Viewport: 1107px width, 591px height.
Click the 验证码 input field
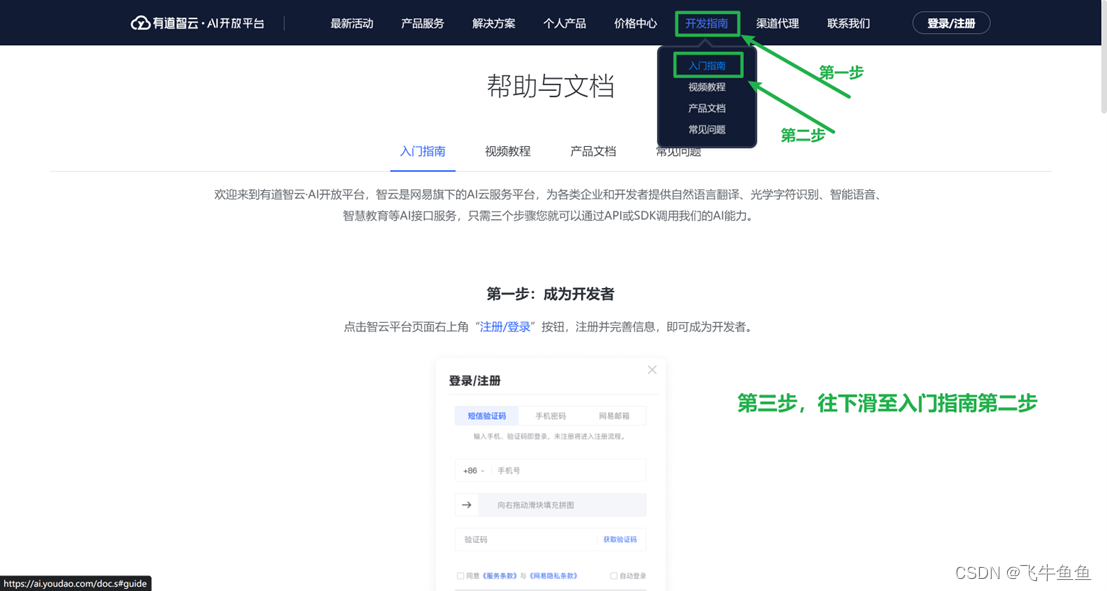point(526,539)
